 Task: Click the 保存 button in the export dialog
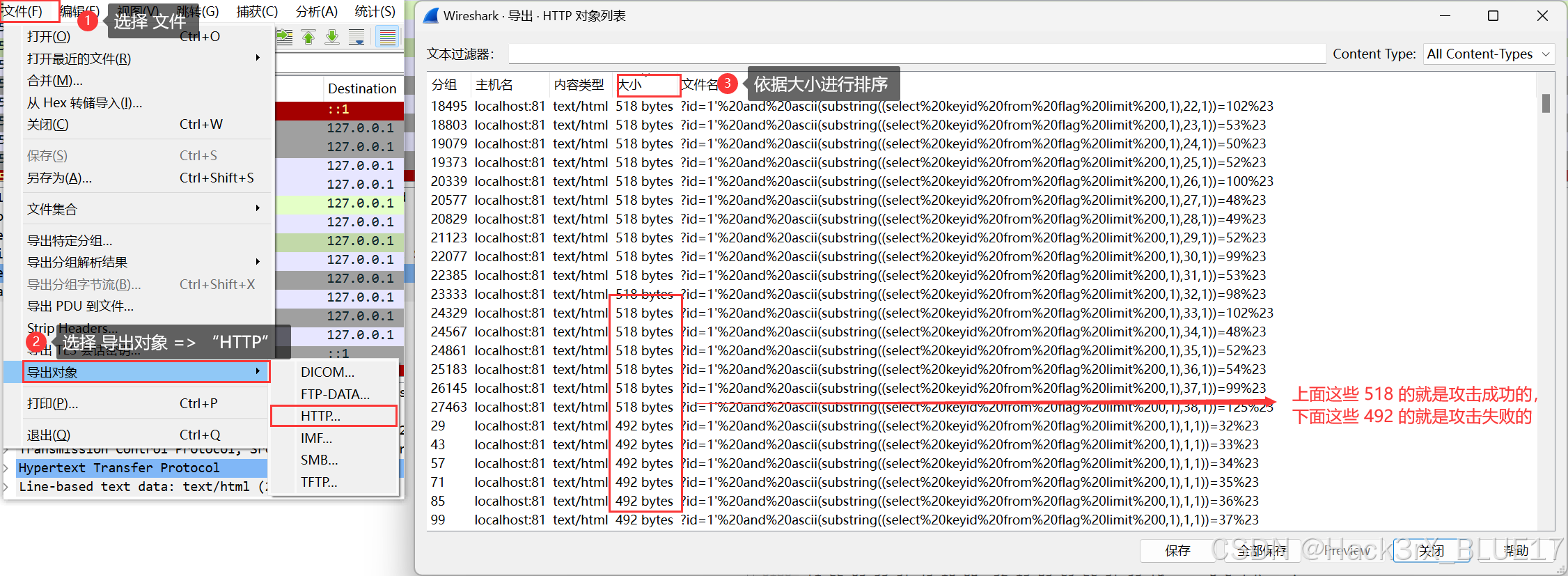coord(1177,551)
